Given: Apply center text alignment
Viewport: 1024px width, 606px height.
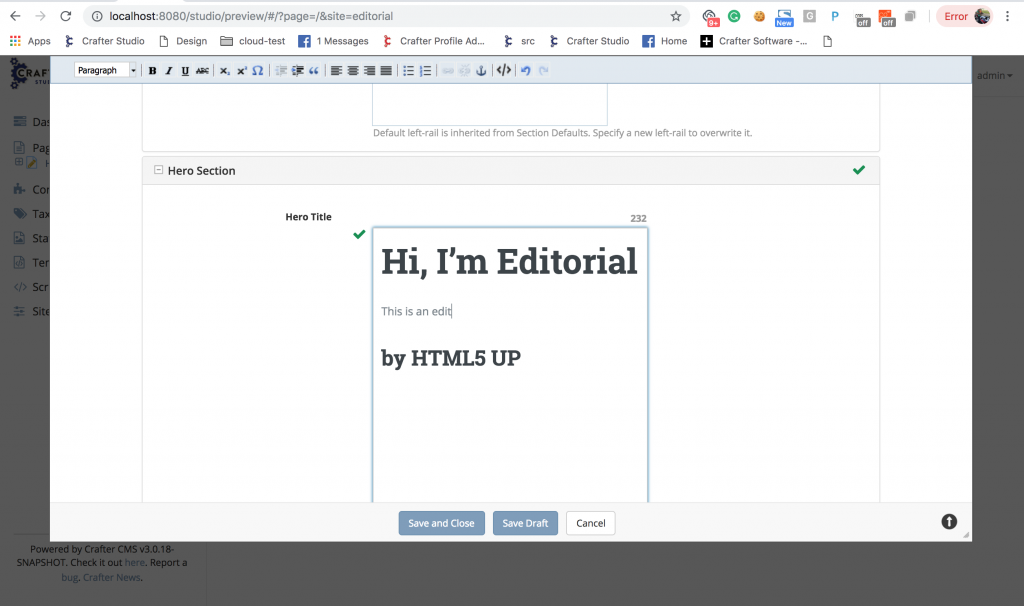Looking at the screenshot, I should click(352, 70).
